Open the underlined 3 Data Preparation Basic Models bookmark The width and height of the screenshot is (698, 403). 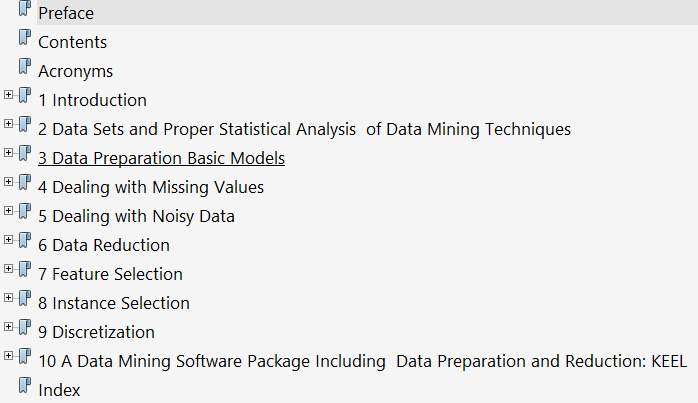coord(161,158)
